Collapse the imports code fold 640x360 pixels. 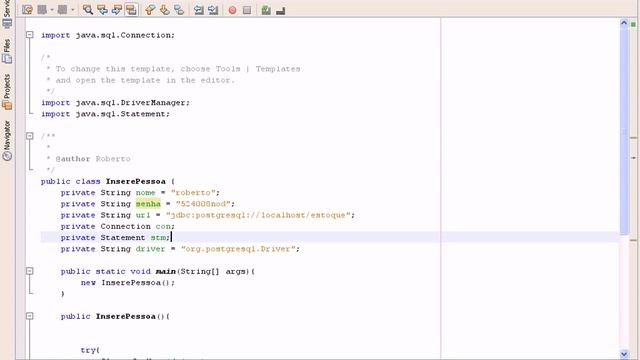[30, 35]
